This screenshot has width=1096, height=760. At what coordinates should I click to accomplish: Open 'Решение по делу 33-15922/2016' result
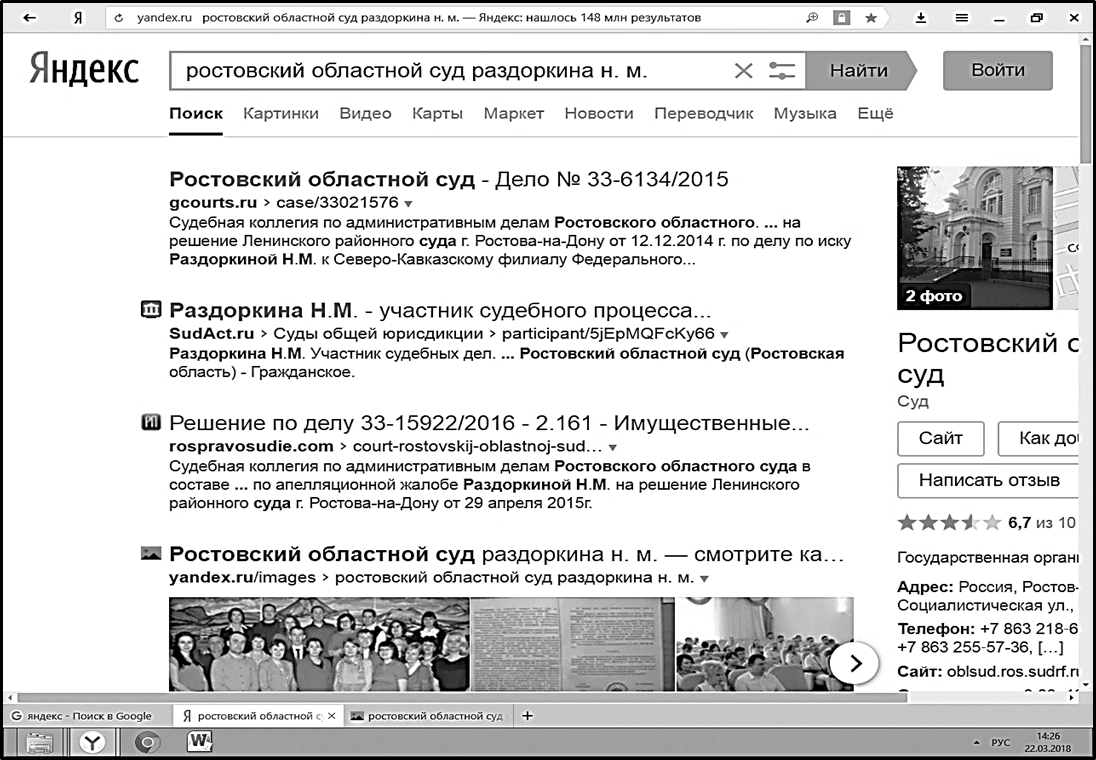pos(489,422)
